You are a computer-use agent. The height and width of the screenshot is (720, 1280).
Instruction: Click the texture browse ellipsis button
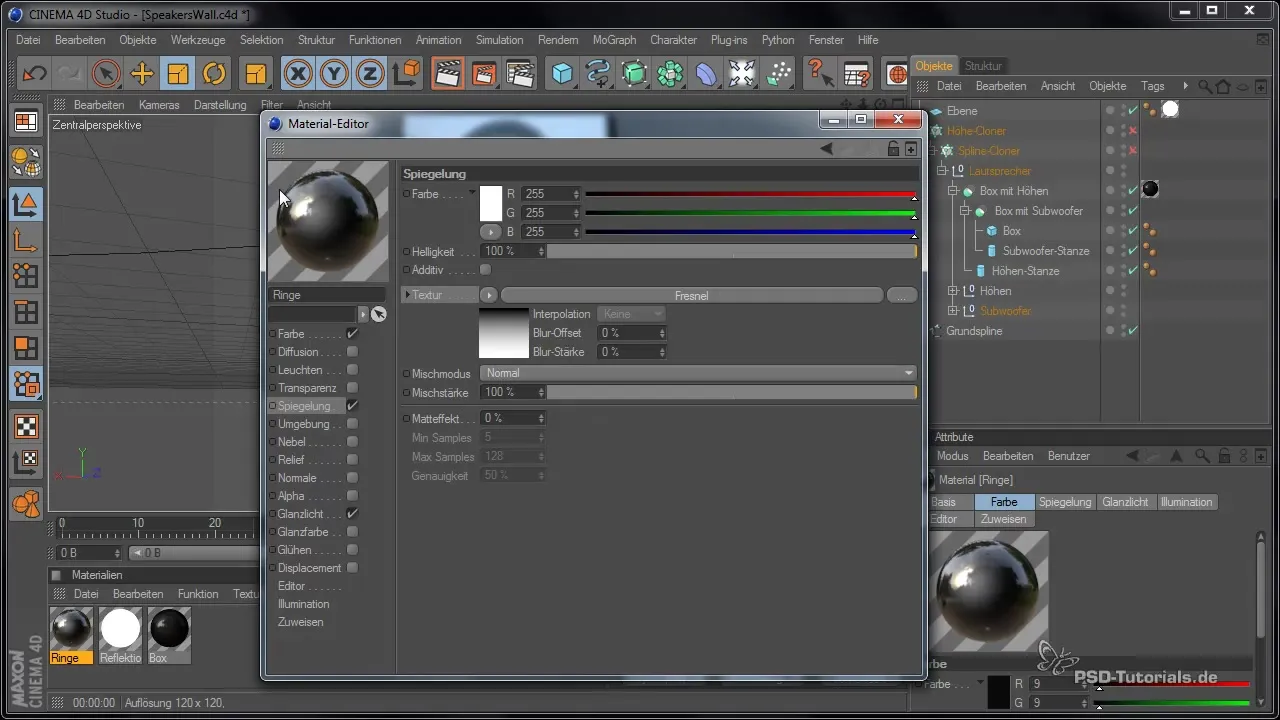pos(902,295)
